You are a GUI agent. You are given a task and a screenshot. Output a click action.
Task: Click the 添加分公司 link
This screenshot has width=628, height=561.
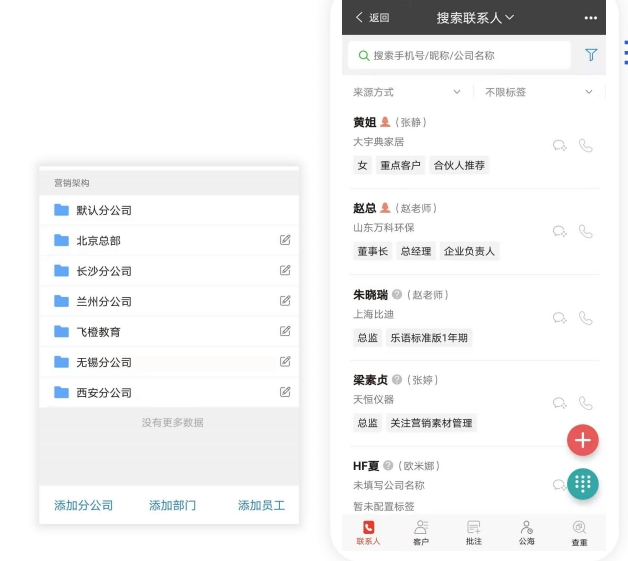click(x=83, y=505)
